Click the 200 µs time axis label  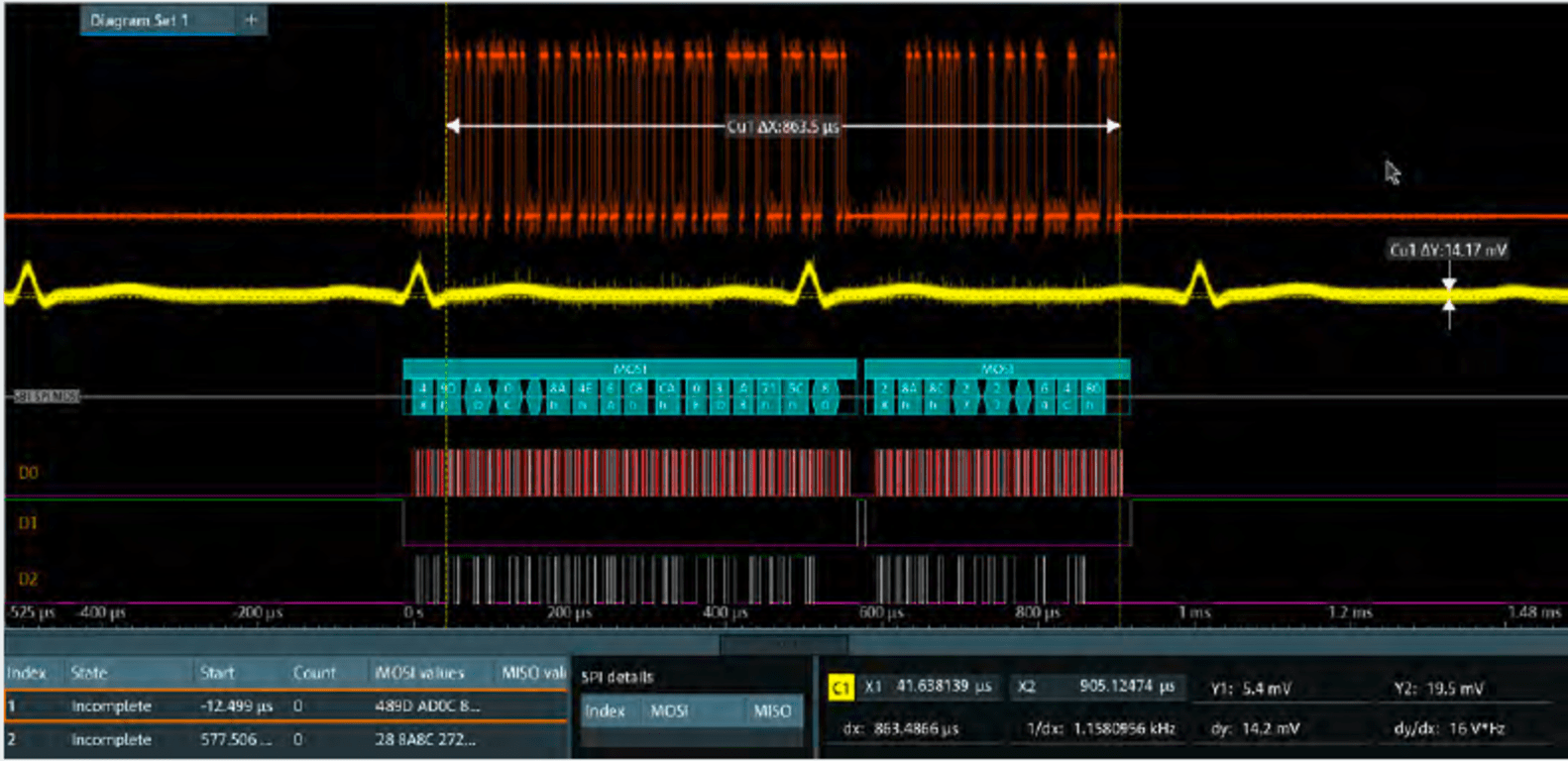pyautogui.click(x=569, y=612)
